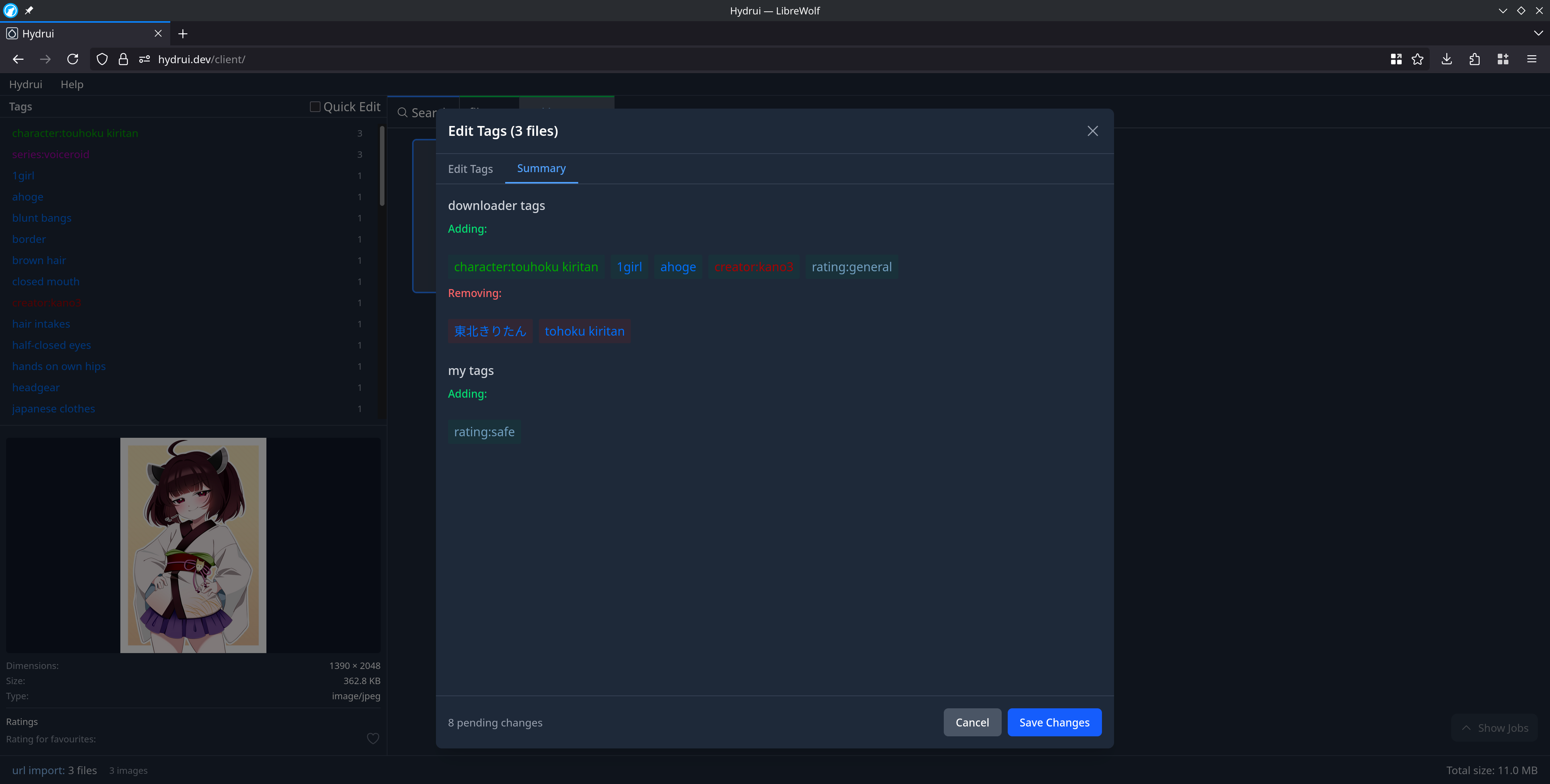Click the heart favourites rating icon
The width and height of the screenshot is (1550, 784).
click(373, 738)
